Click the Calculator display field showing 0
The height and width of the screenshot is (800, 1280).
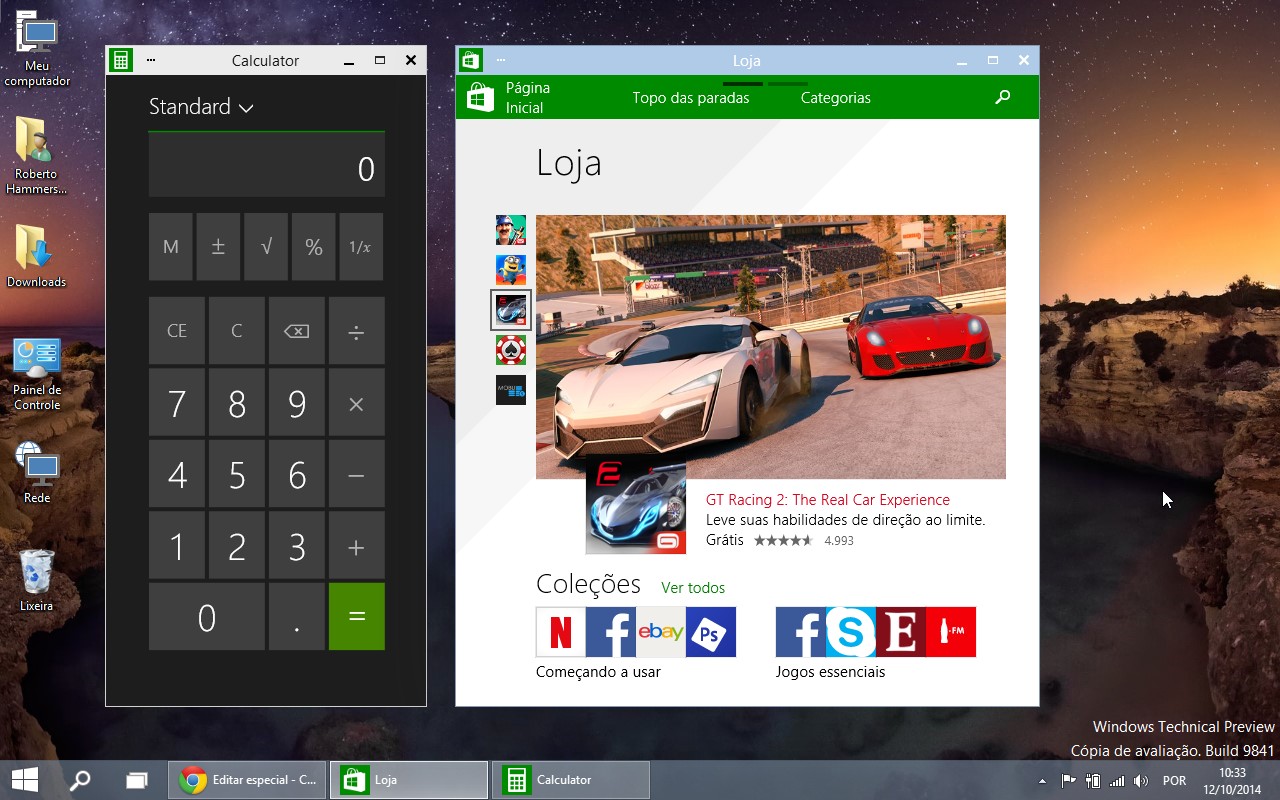point(267,165)
